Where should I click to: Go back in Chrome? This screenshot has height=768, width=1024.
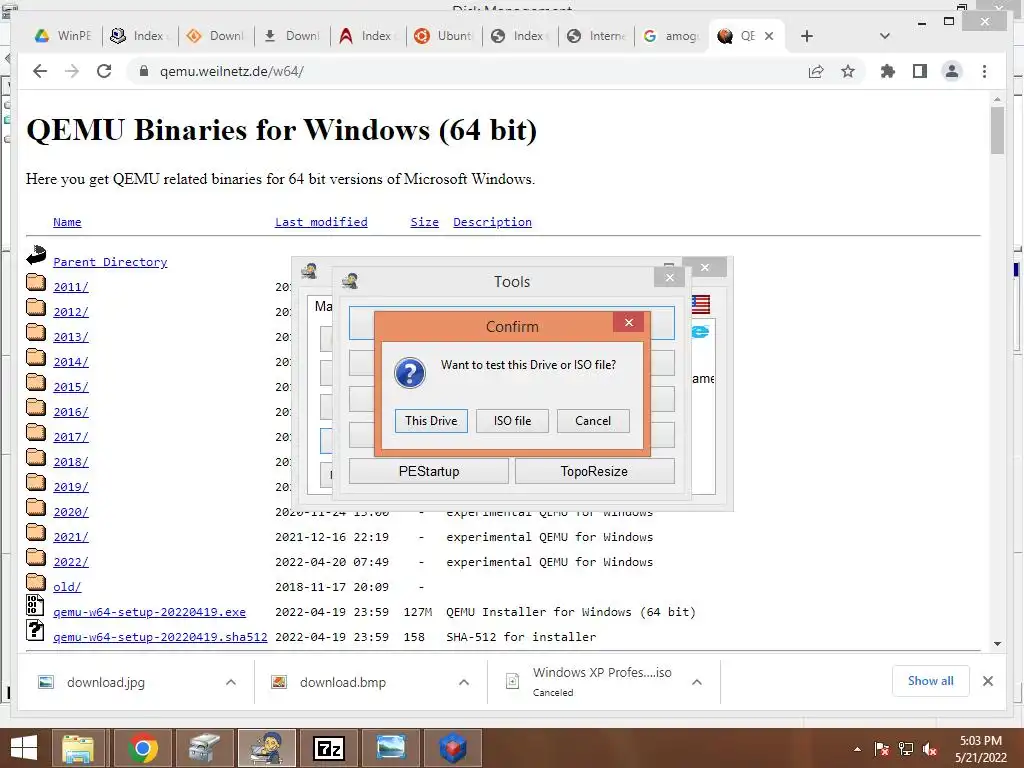click(40, 71)
